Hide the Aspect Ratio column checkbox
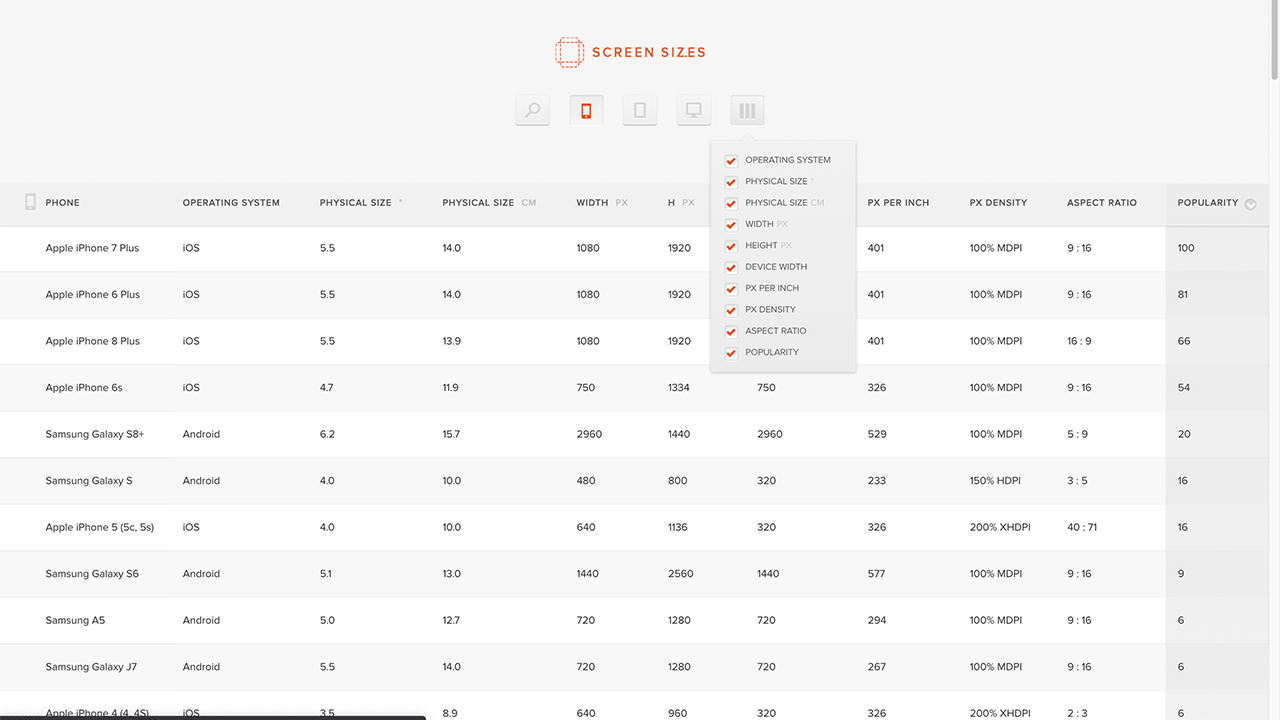1280x720 pixels. [x=731, y=331]
